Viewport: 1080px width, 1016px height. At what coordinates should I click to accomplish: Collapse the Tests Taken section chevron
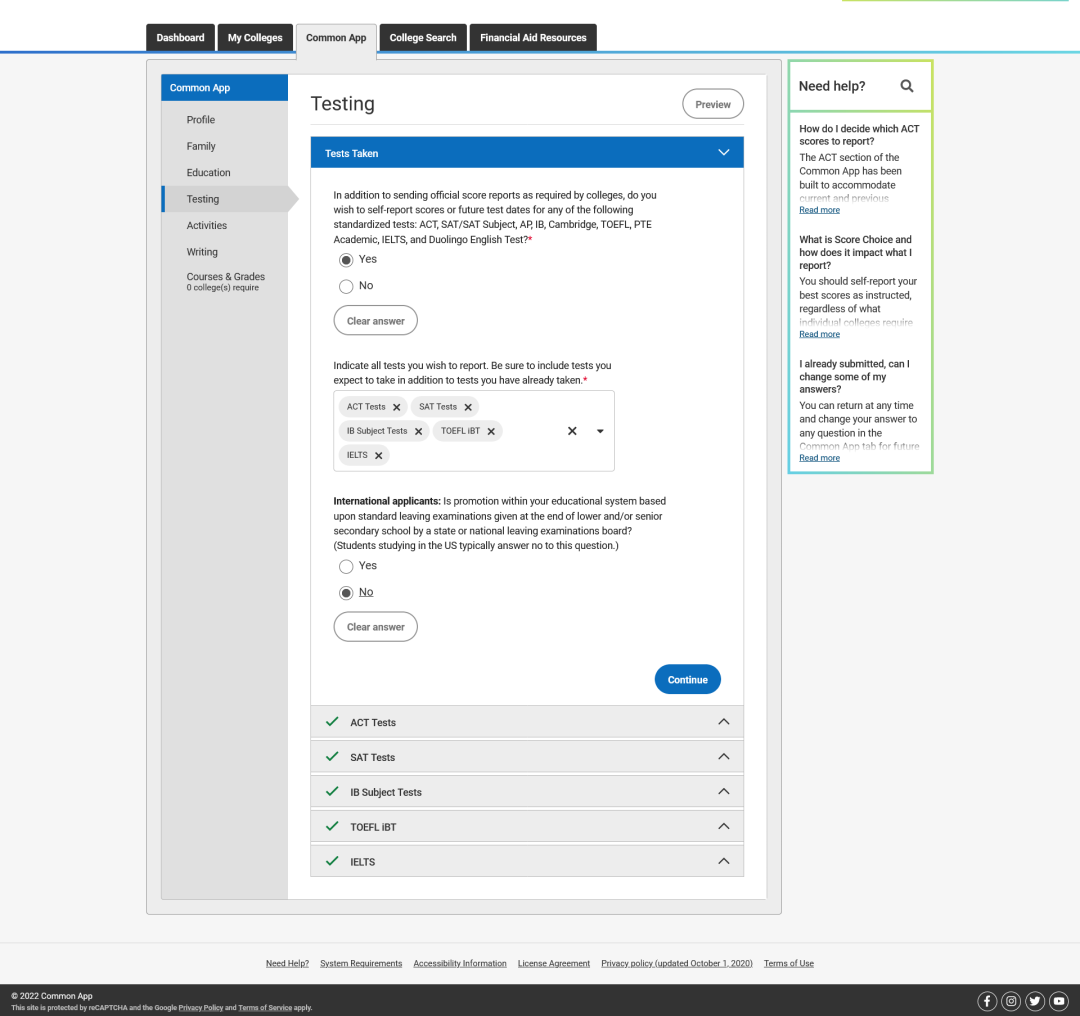pyautogui.click(x=724, y=153)
